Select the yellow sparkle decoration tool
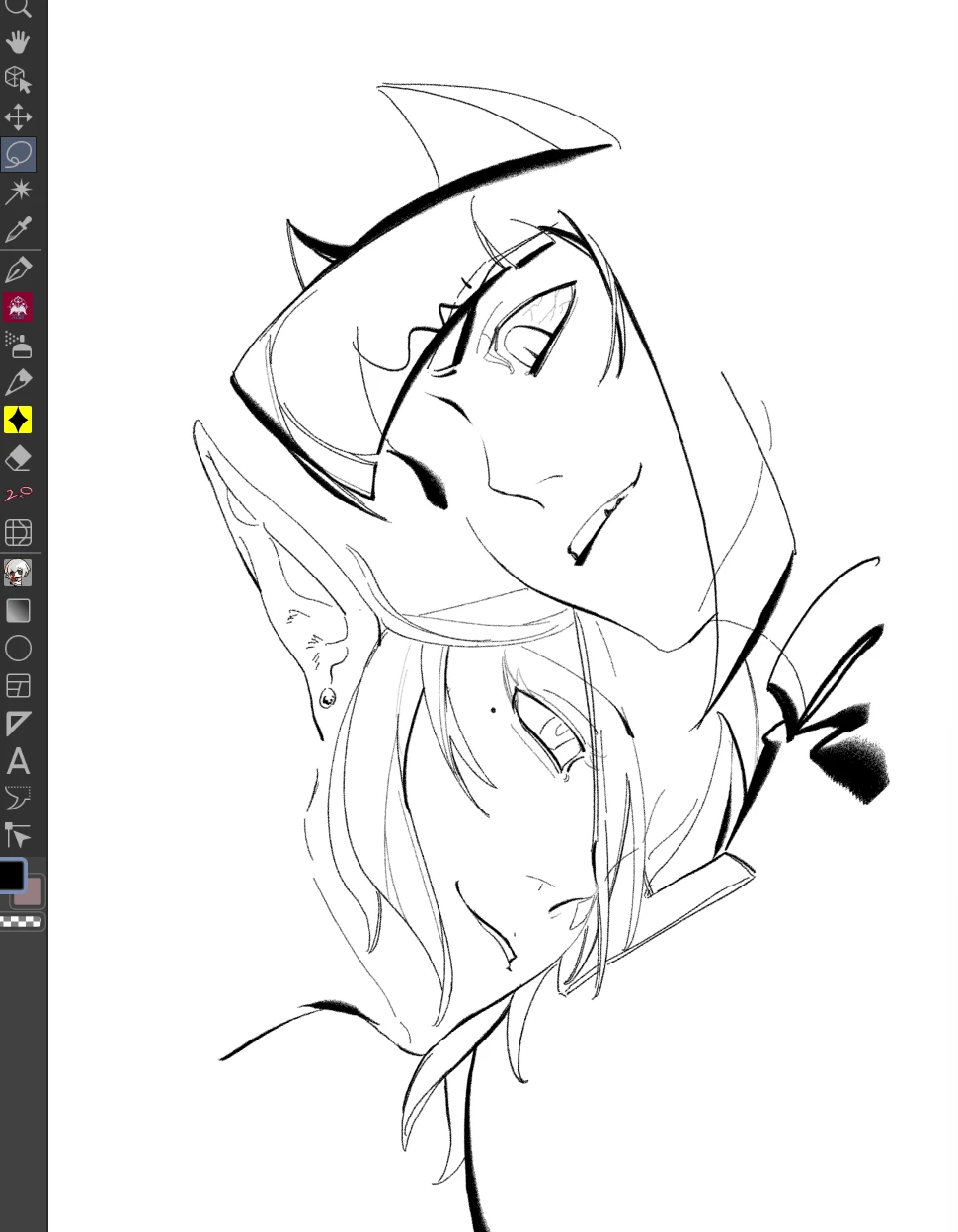 pyautogui.click(x=18, y=421)
